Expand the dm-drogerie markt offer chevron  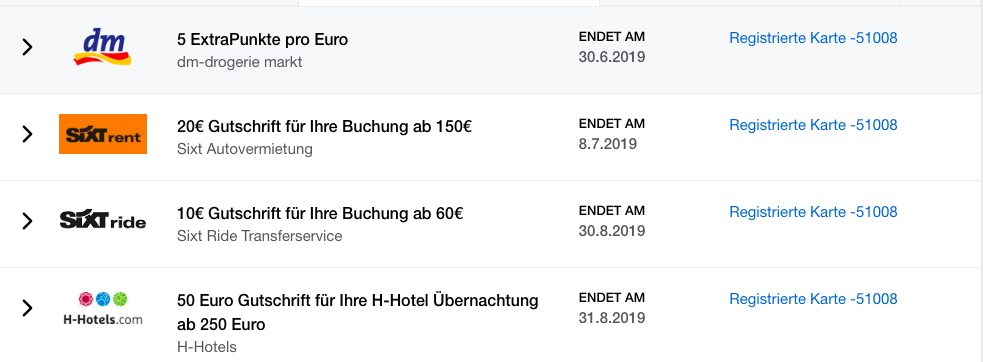(27, 47)
